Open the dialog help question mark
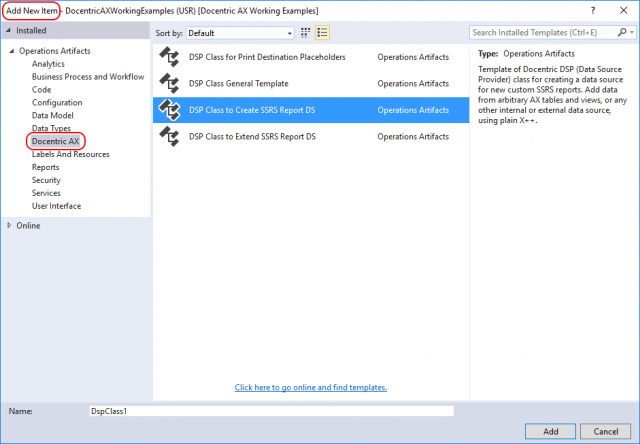 pos(593,11)
